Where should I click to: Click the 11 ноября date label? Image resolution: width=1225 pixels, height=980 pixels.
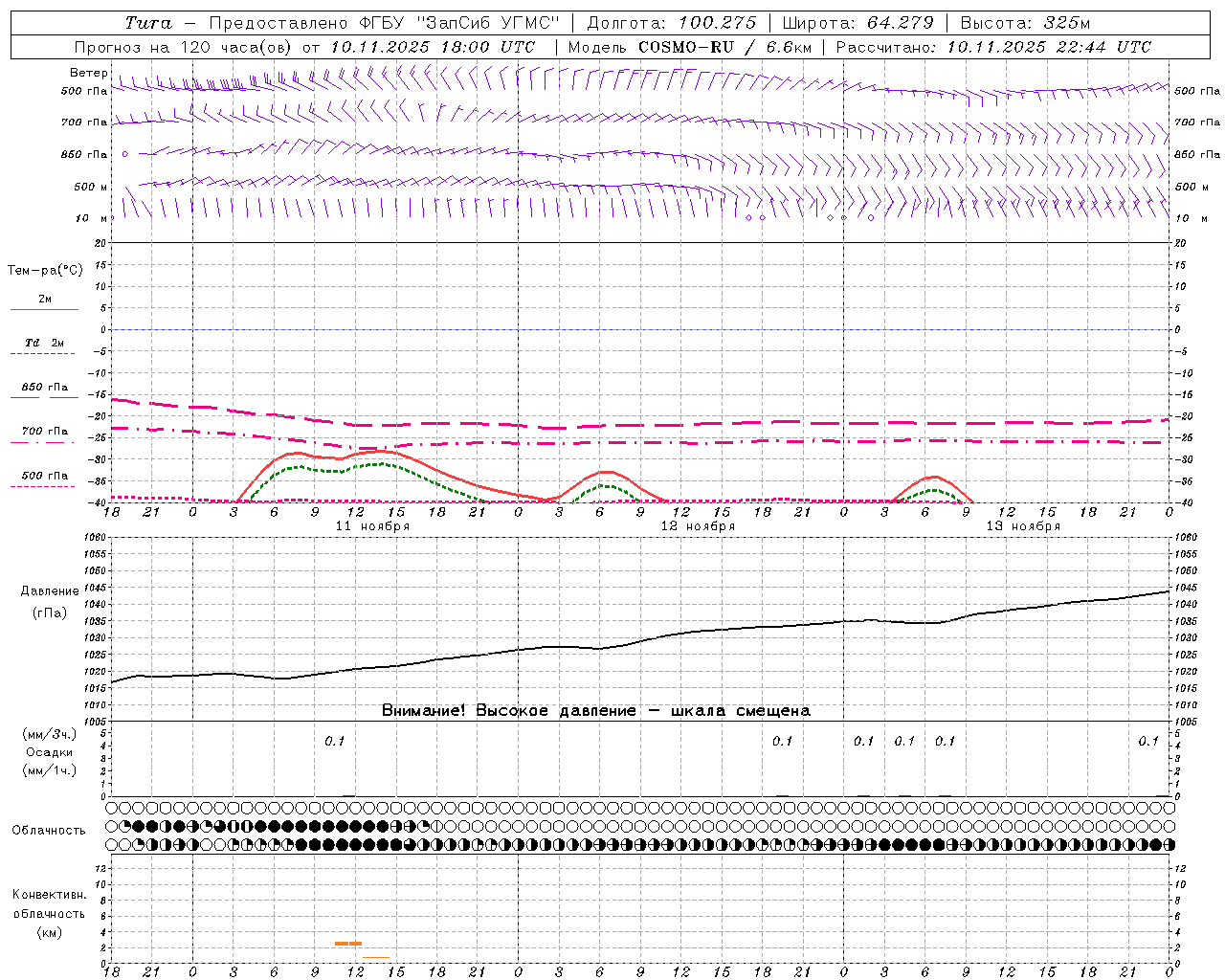tap(372, 526)
